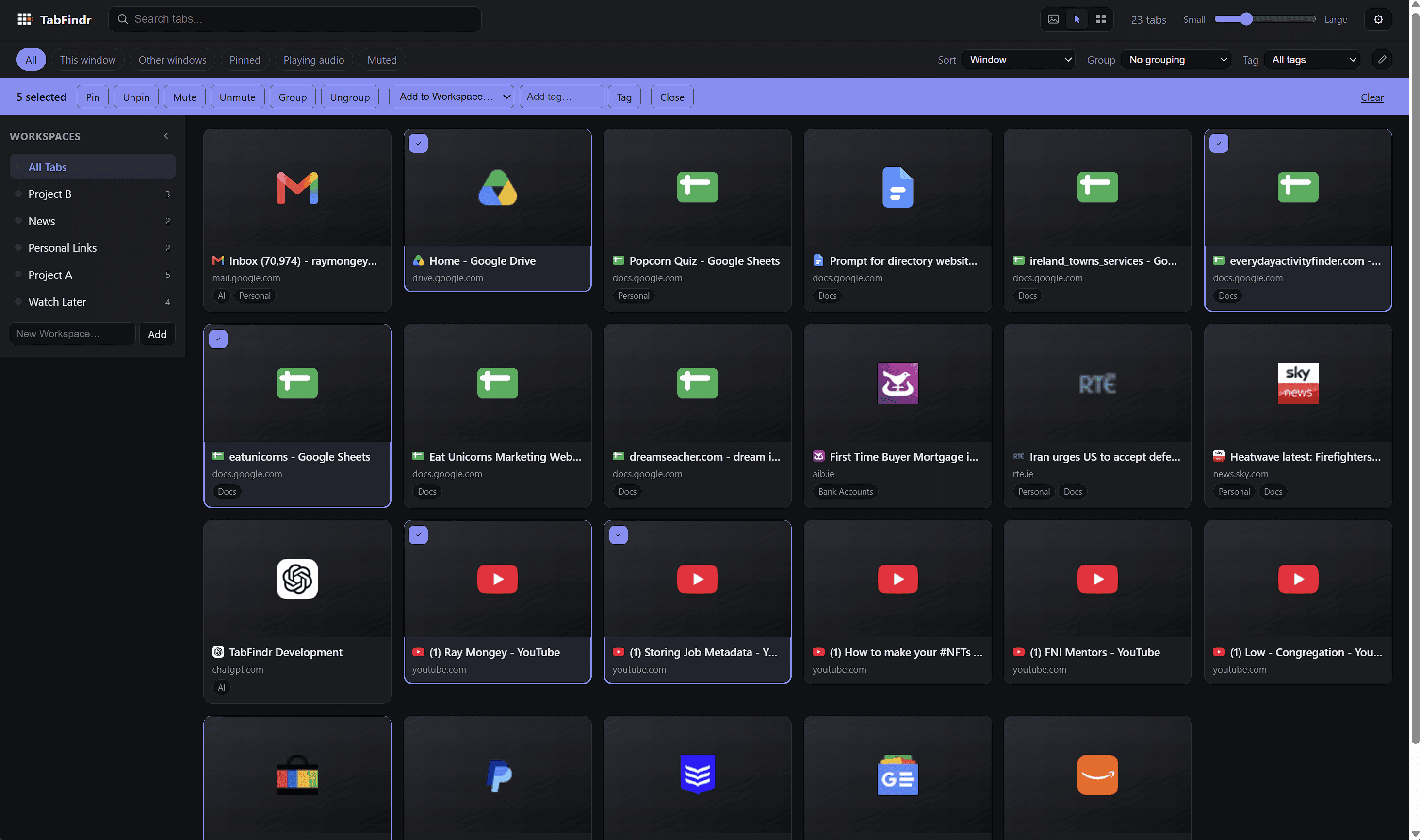Click the Google Drive icon thumbnail
This screenshot has height=840, width=1420.
[497, 187]
